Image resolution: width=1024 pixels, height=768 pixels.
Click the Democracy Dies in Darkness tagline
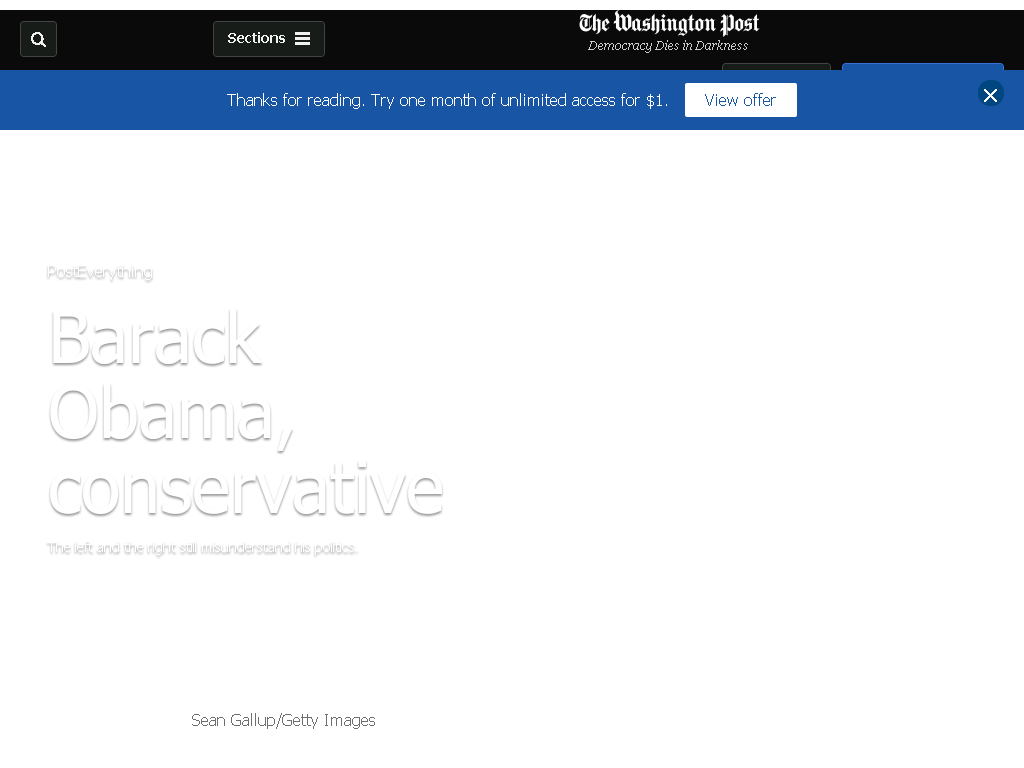coord(667,46)
